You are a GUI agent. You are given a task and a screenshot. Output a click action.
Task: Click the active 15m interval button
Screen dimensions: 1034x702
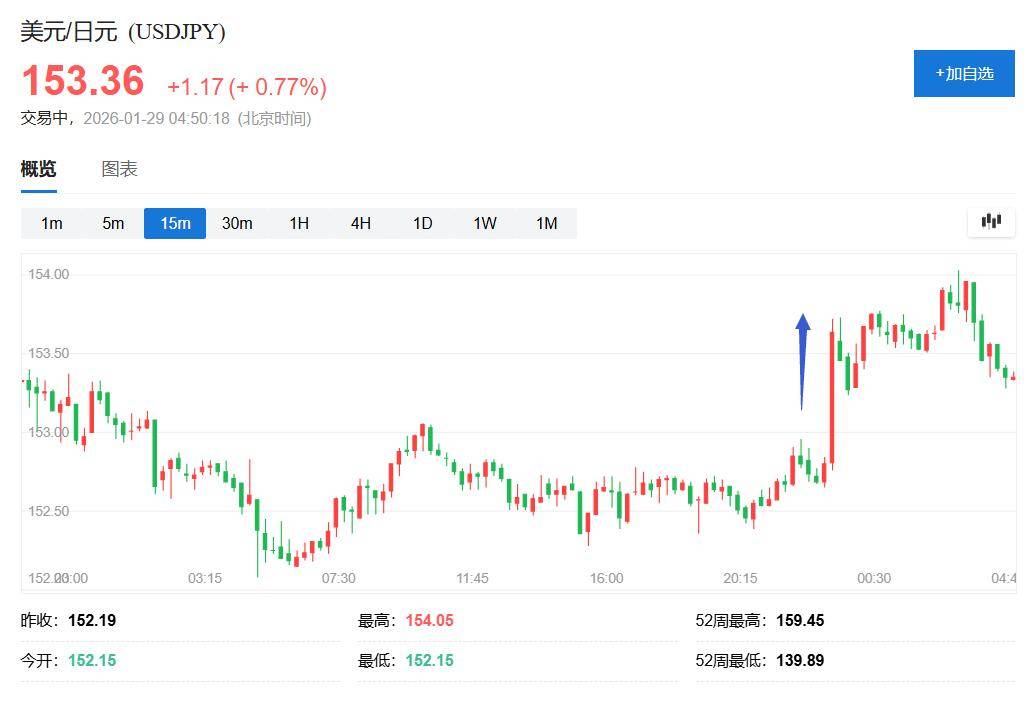pos(175,223)
